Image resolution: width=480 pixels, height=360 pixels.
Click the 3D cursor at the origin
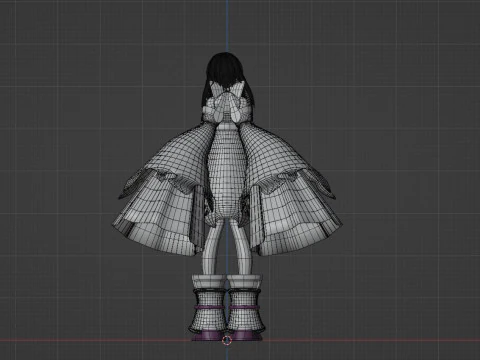(x=227, y=340)
